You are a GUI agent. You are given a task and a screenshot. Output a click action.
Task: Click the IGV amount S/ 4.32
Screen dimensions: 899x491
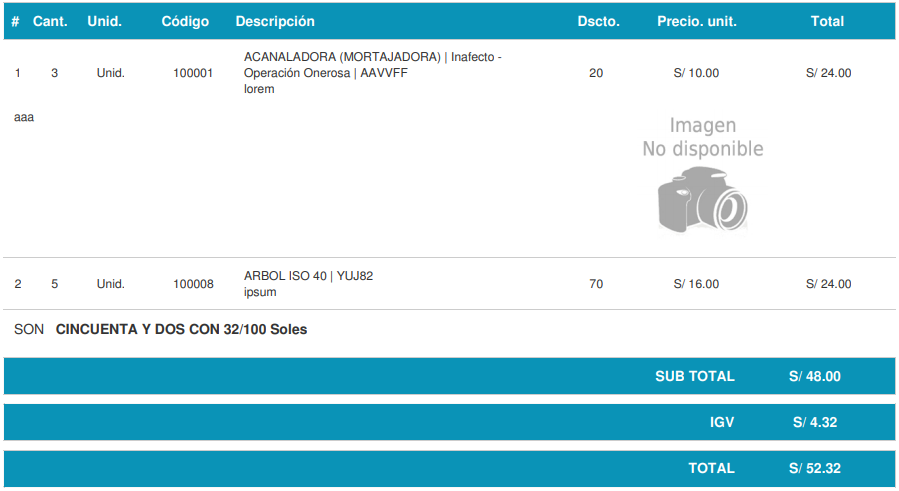click(x=814, y=423)
